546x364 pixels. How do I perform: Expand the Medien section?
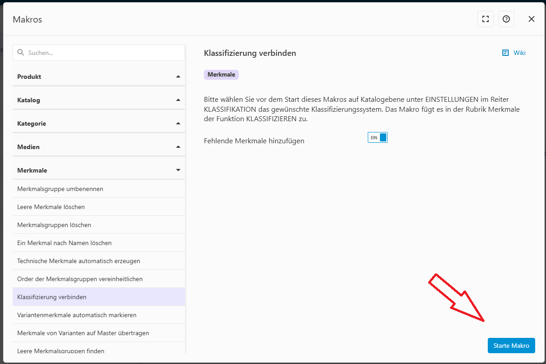(99, 147)
